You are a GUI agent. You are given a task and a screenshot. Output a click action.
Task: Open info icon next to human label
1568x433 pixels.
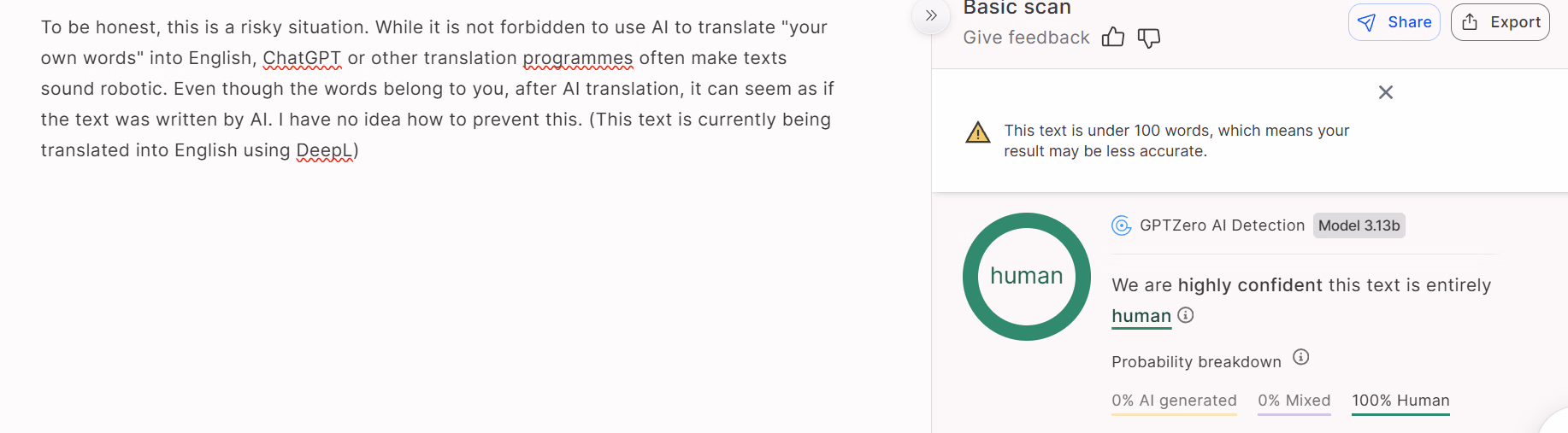(1186, 315)
